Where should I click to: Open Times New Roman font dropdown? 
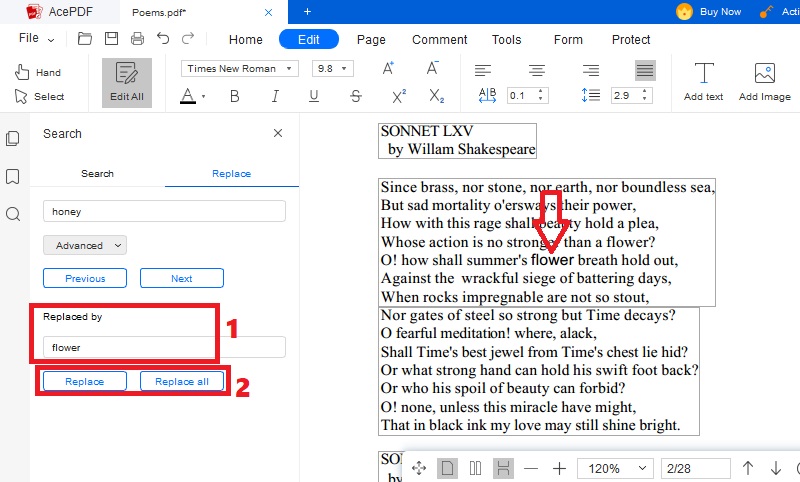pos(239,68)
